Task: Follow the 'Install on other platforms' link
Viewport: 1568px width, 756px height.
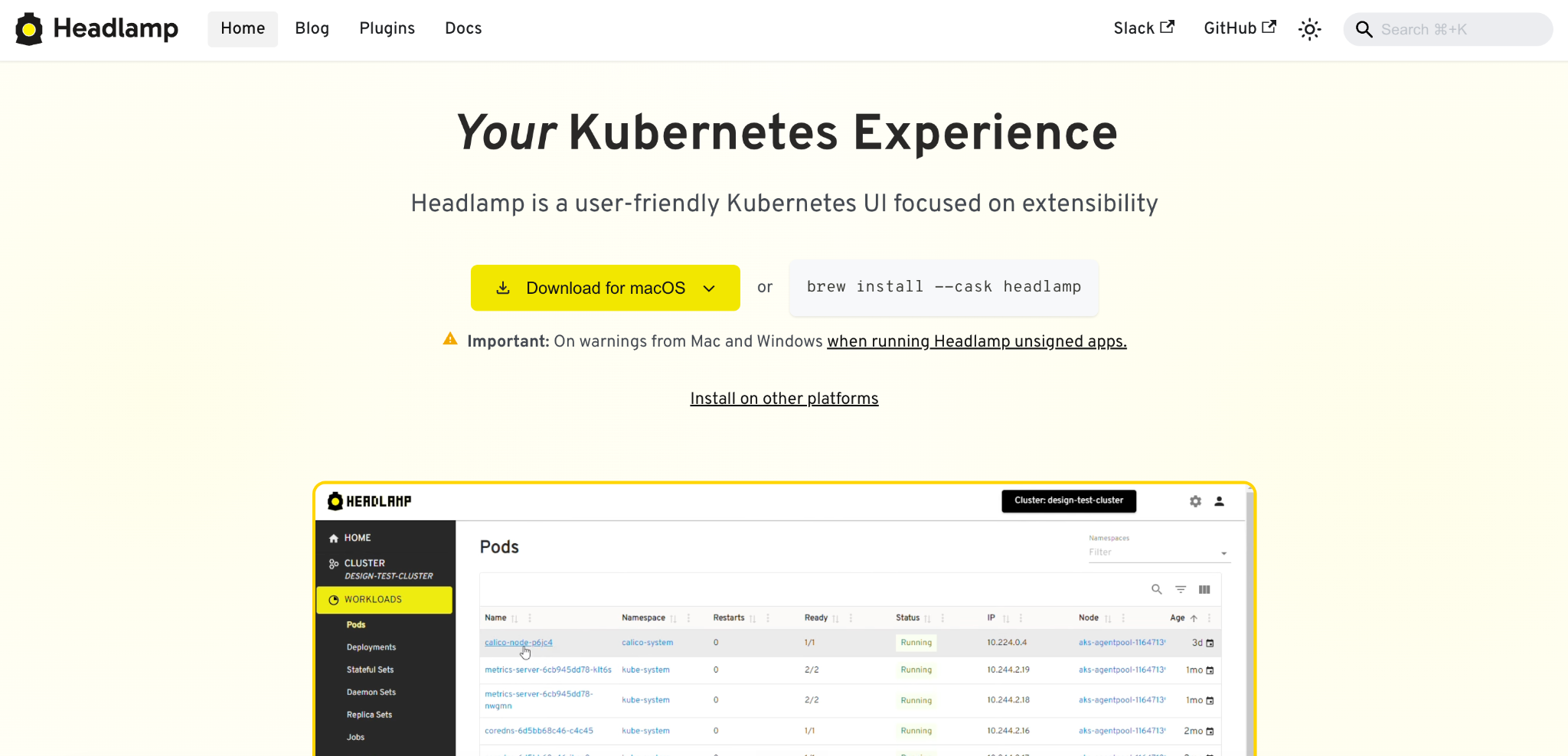Action: (x=784, y=399)
